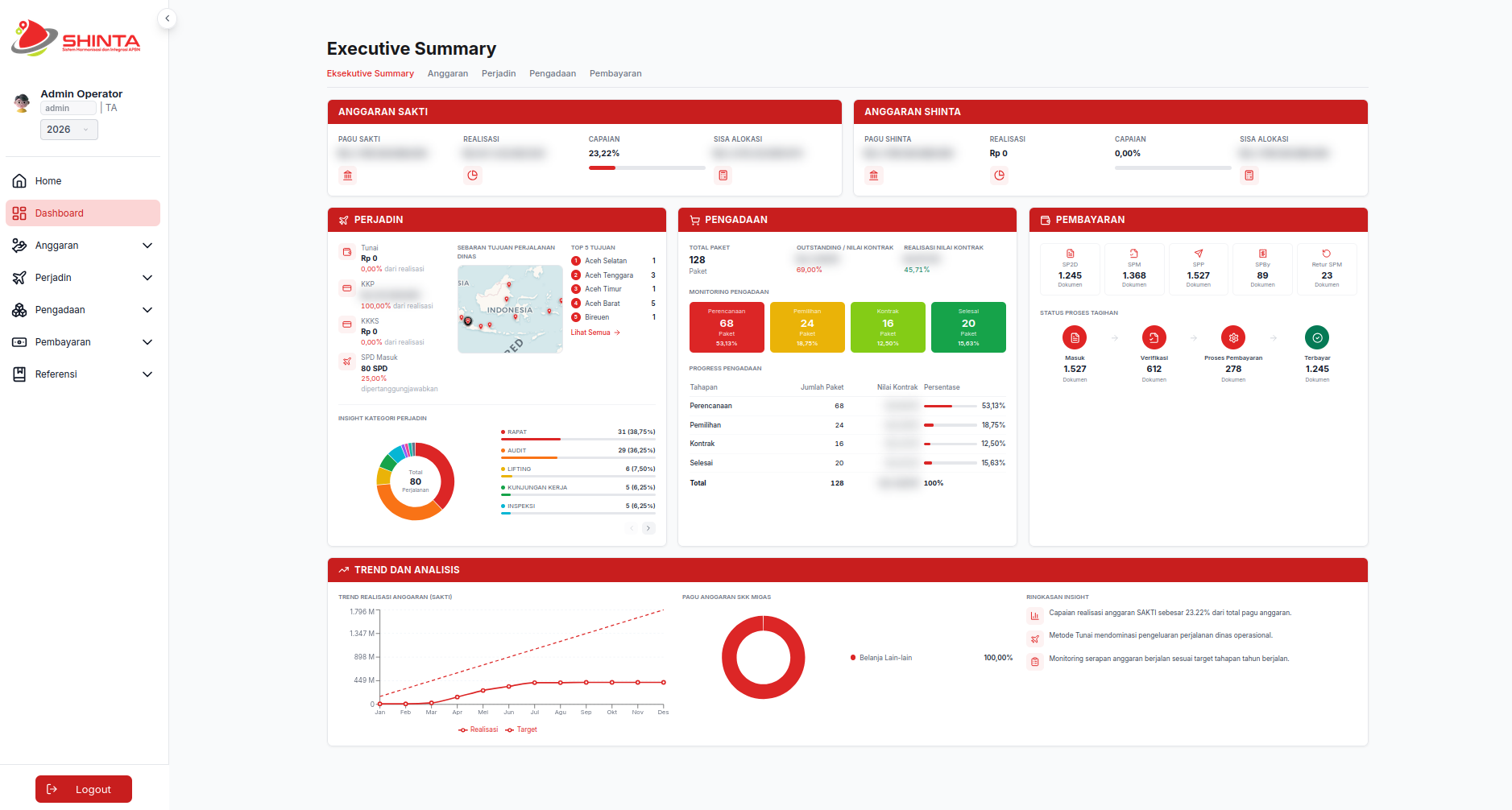The width and height of the screenshot is (1512, 810).
Task: Click the Shinta Capaian 0,00% progress bar
Action: click(x=1173, y=167)
